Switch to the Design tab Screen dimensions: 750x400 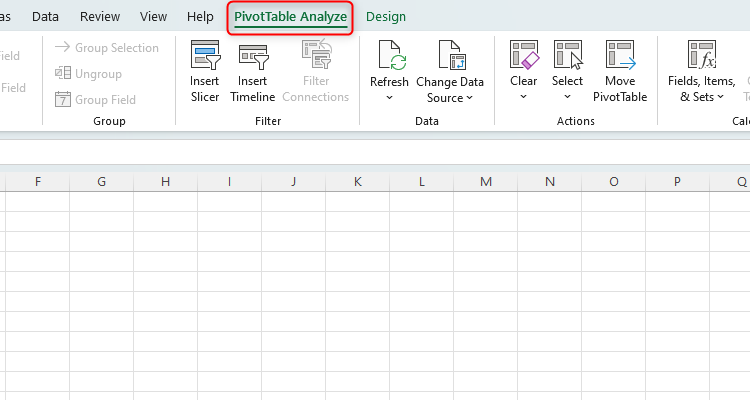click(x=386, y=17)
